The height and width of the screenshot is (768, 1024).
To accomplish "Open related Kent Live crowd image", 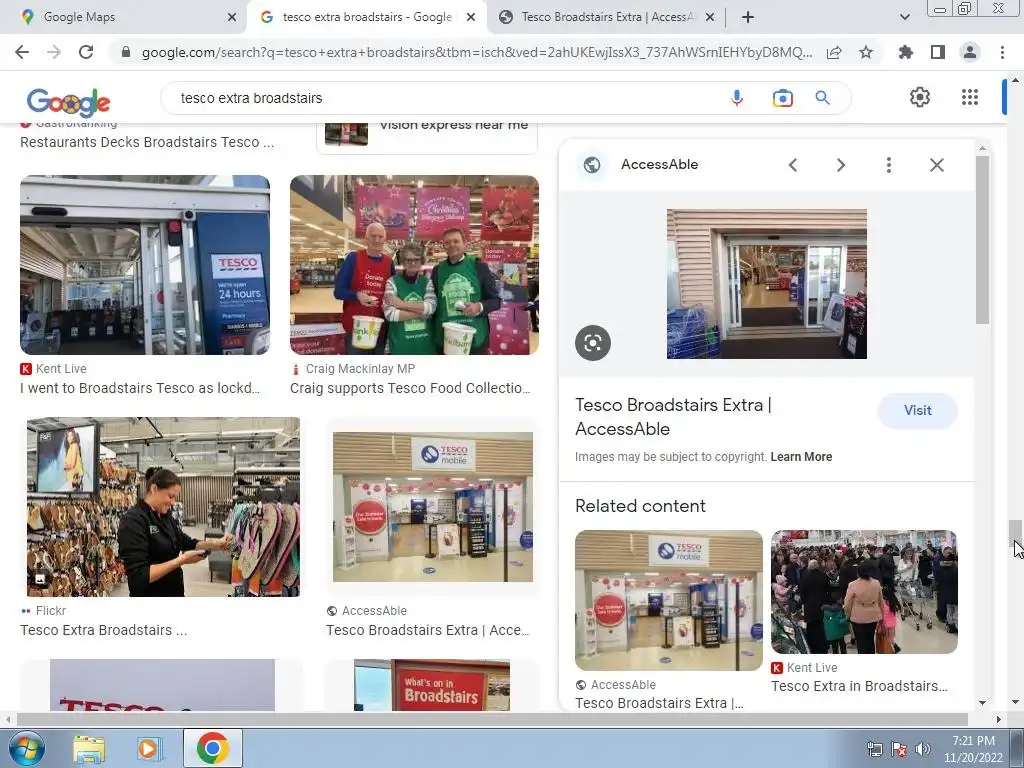I will (x=864, y=592).
